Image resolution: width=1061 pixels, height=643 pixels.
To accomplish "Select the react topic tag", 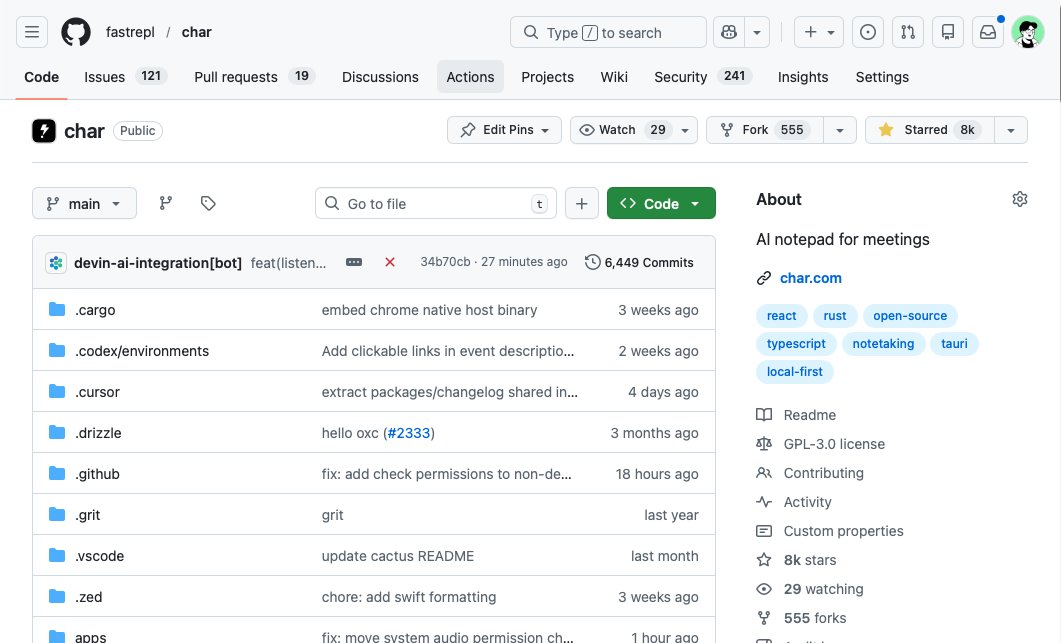I will pos(782,315).
